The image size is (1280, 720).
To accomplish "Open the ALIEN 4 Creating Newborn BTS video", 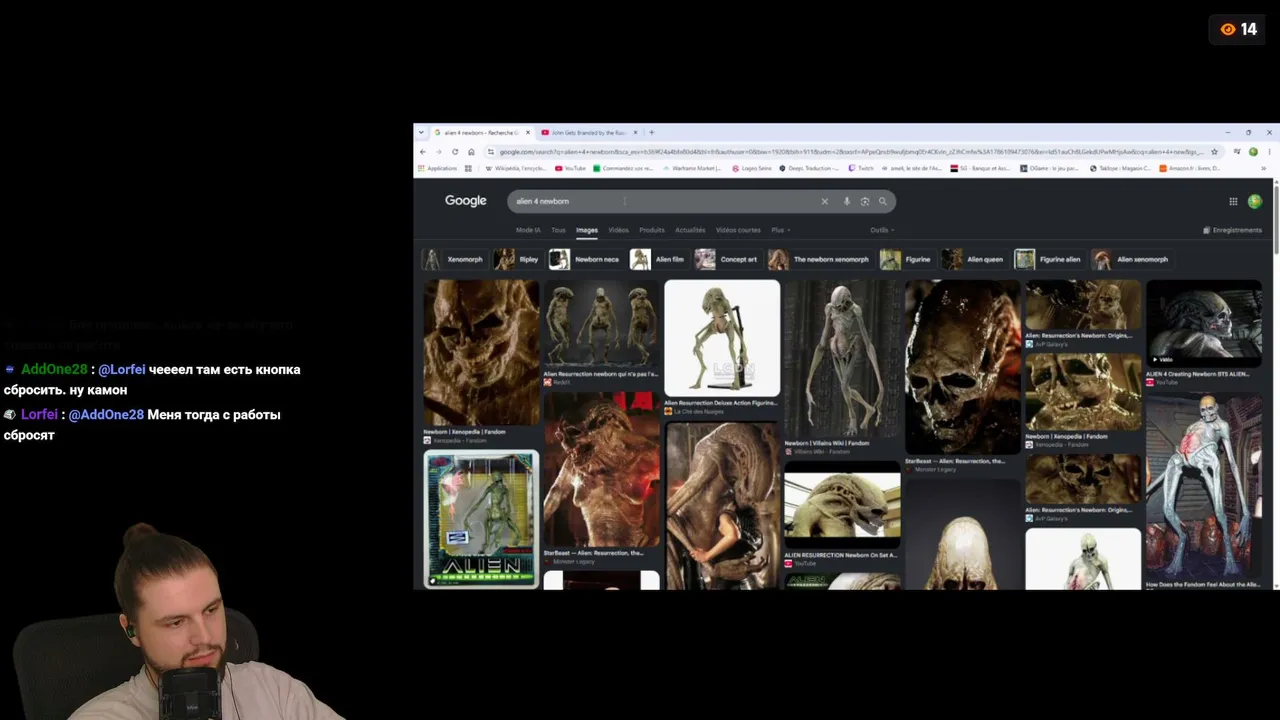I will [1204, 324].
